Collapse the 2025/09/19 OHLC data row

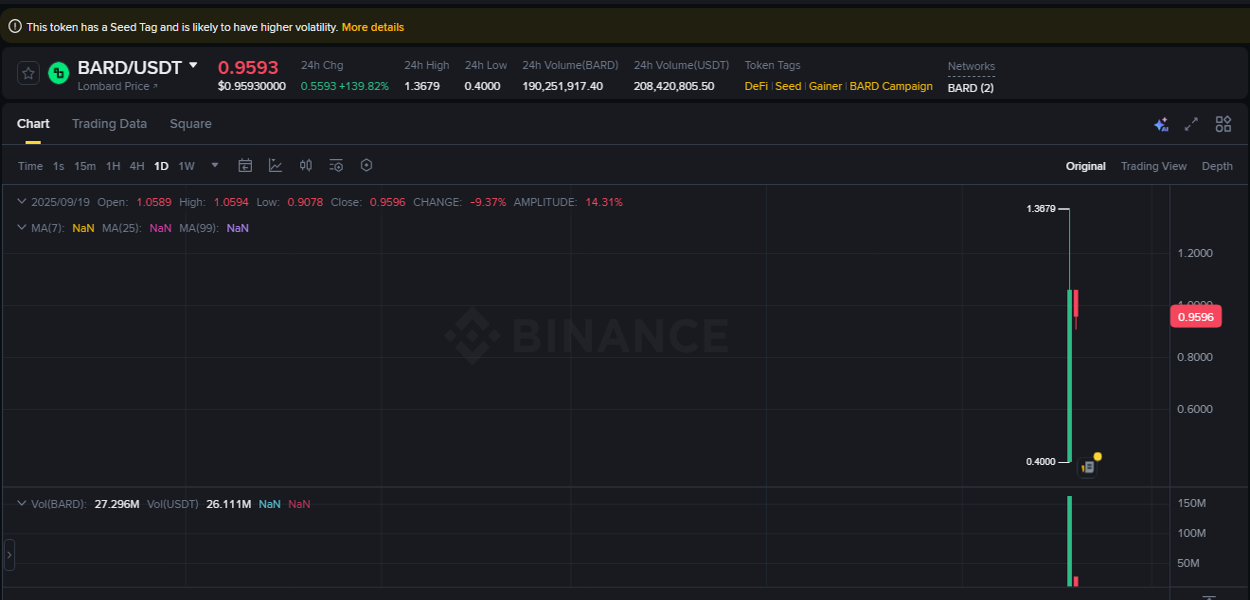coord(21,201)
